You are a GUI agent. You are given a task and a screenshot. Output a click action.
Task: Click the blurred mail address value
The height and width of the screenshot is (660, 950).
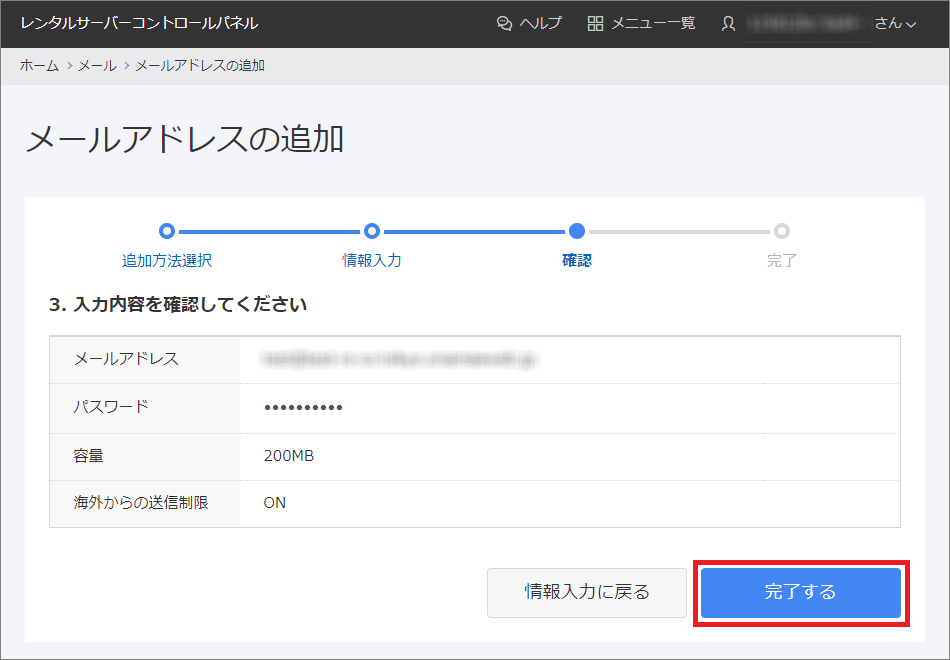(399, 359)
